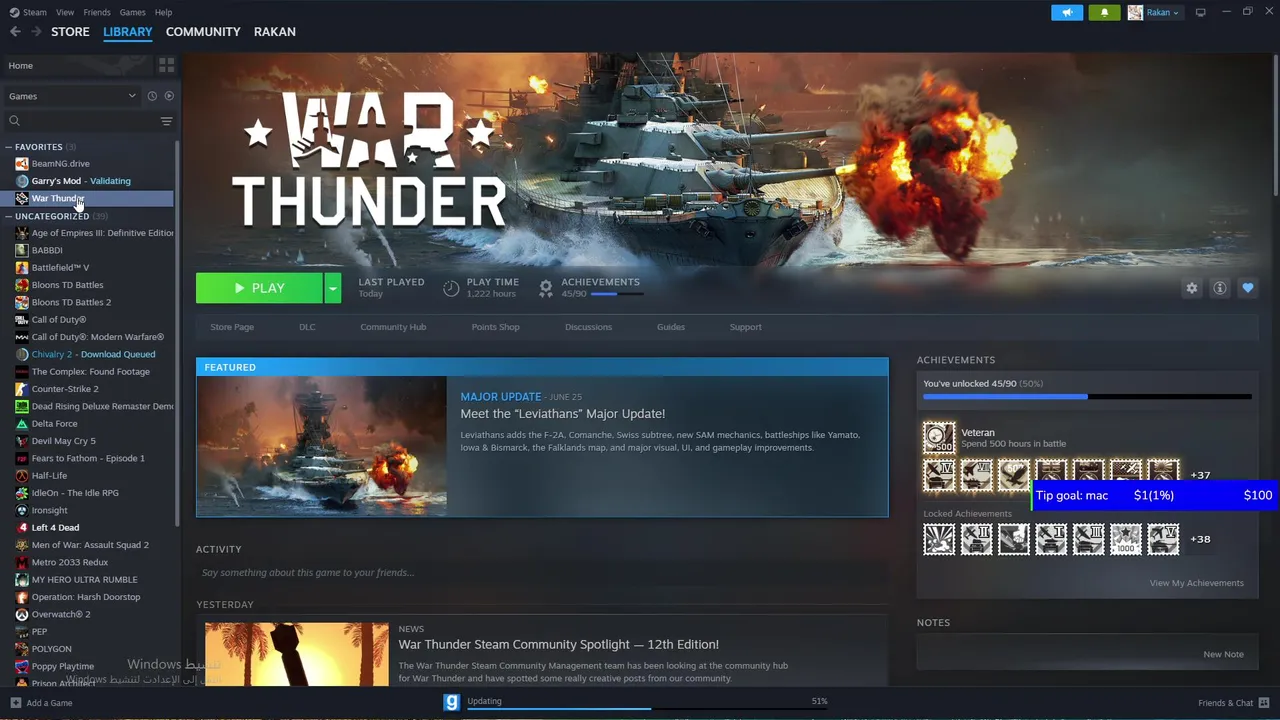This screenshot has width=1280, height=720.
Task: Switch to the Store tab
Action: (70, 32)
